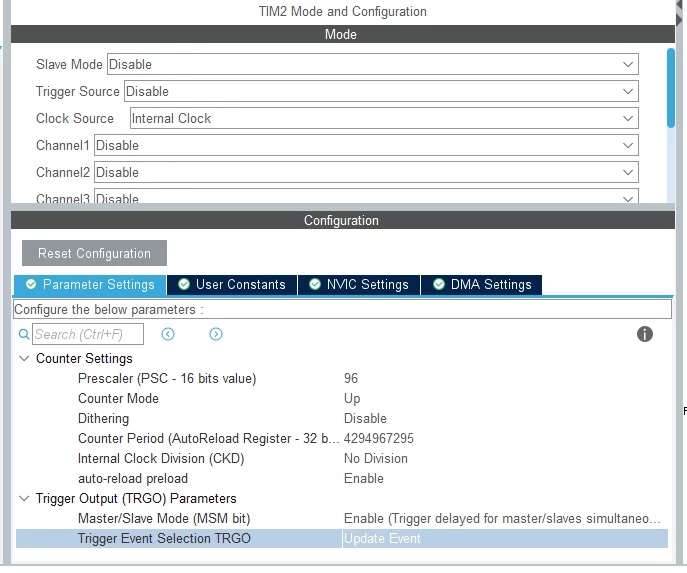
Task: Click the Mode section header
Action: pyautogui.click(x=343, y=34)
